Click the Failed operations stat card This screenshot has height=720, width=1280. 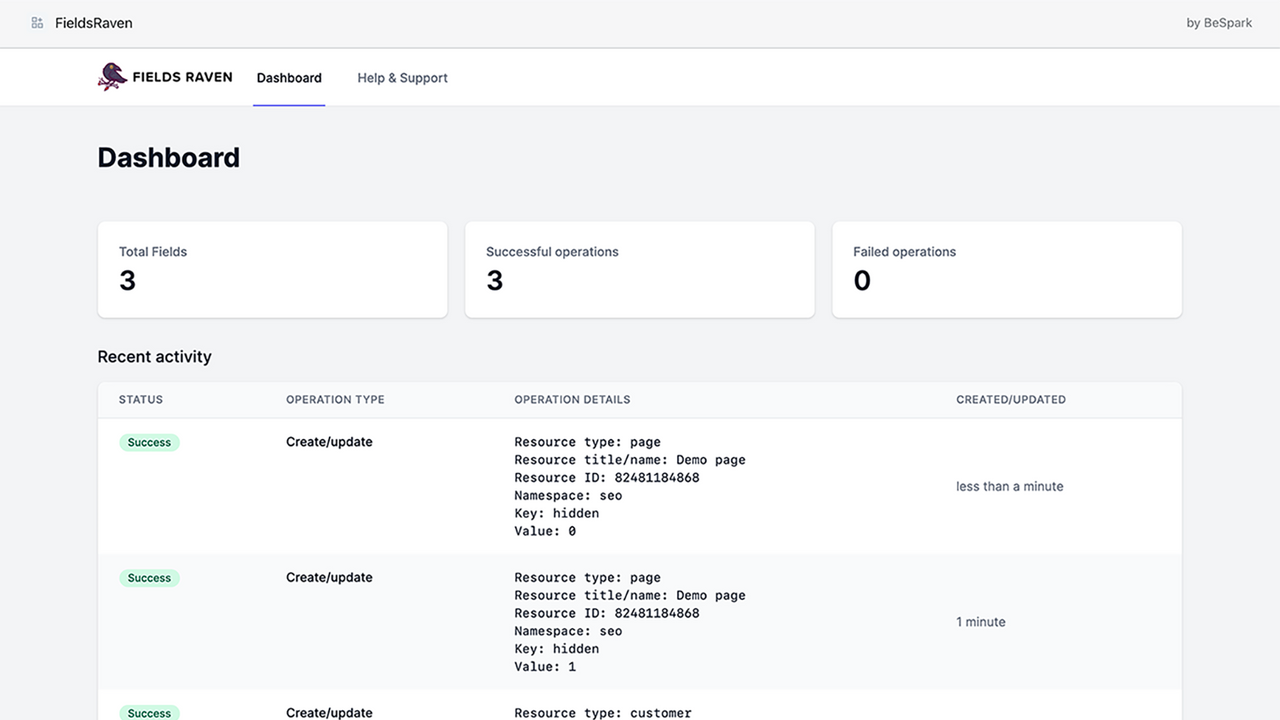[x=1006, y=269]
